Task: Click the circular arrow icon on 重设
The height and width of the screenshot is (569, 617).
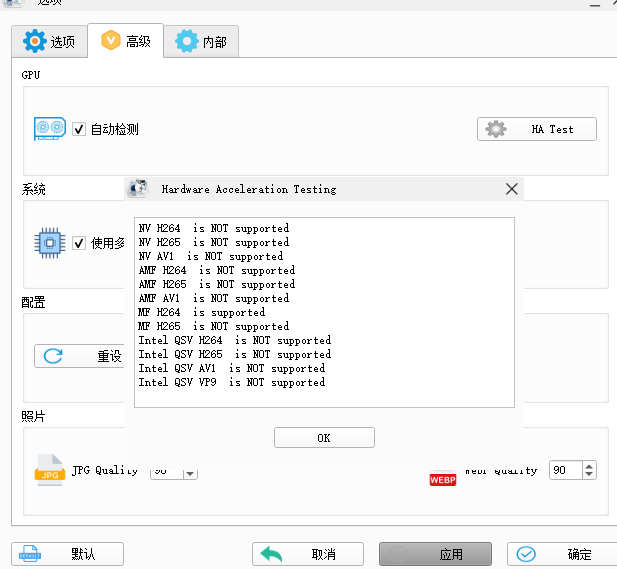Action: (x=53, y=356)
